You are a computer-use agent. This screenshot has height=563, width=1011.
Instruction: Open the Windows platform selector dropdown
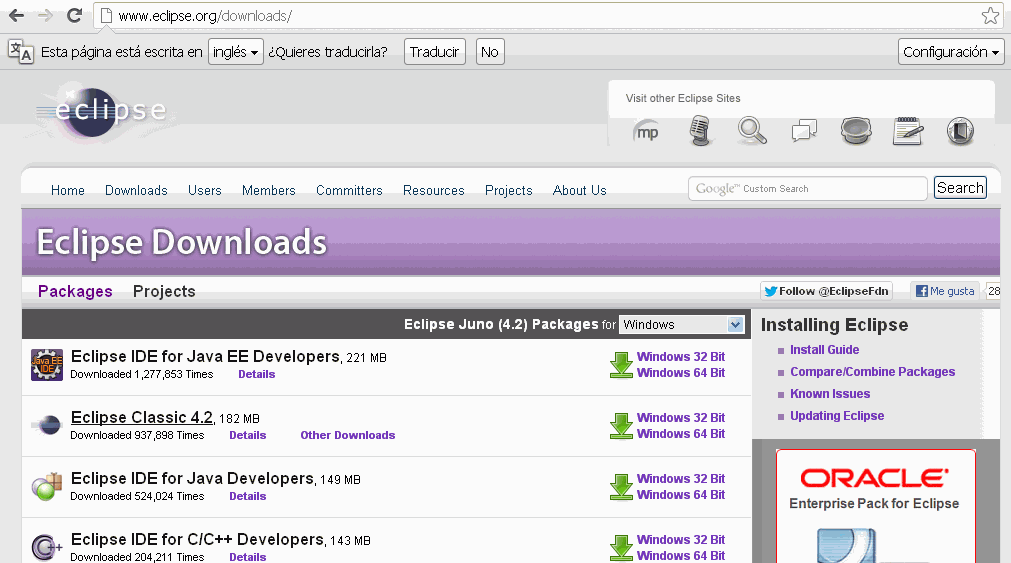(x=682, y=324)
